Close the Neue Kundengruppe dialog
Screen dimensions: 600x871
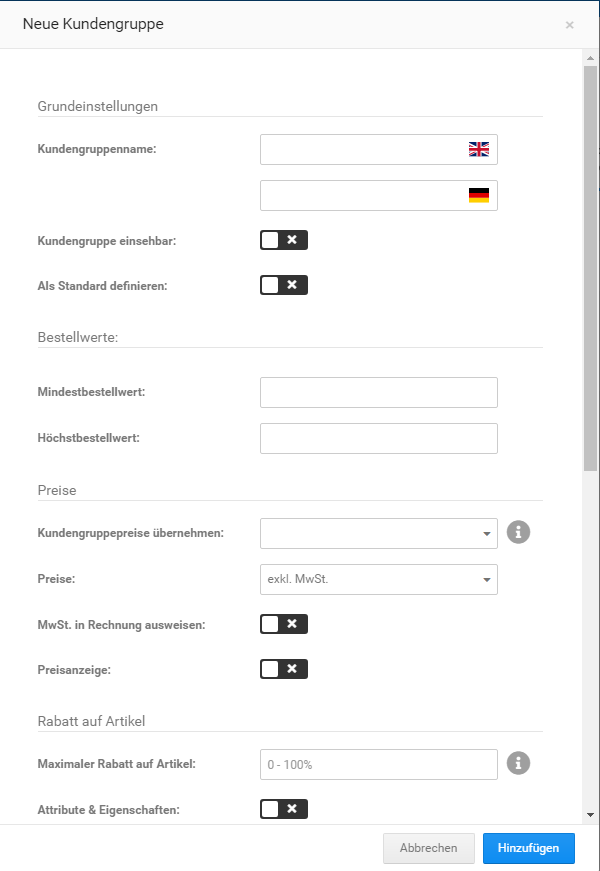coord(569,24)
